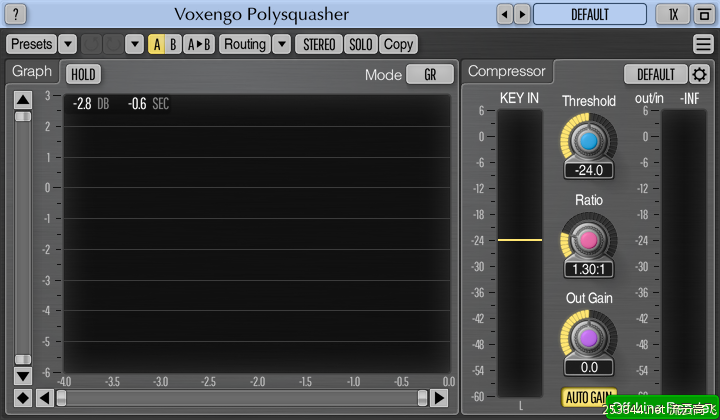
Task: Expand the Routing presets dropdown
Action: pos(282,44)
